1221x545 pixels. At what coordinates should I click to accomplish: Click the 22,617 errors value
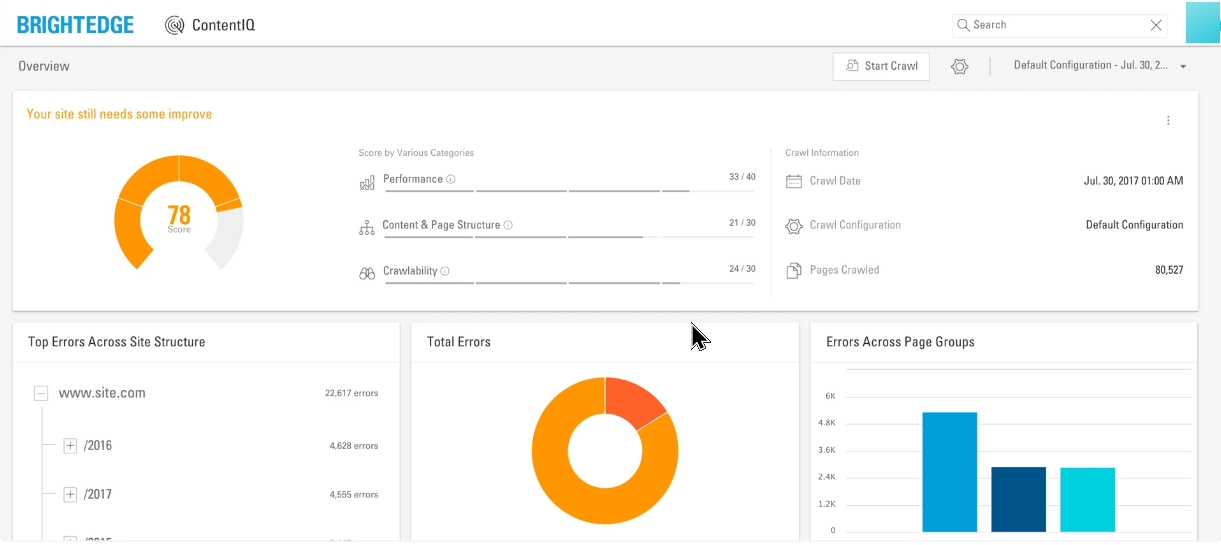pos(352,394)
